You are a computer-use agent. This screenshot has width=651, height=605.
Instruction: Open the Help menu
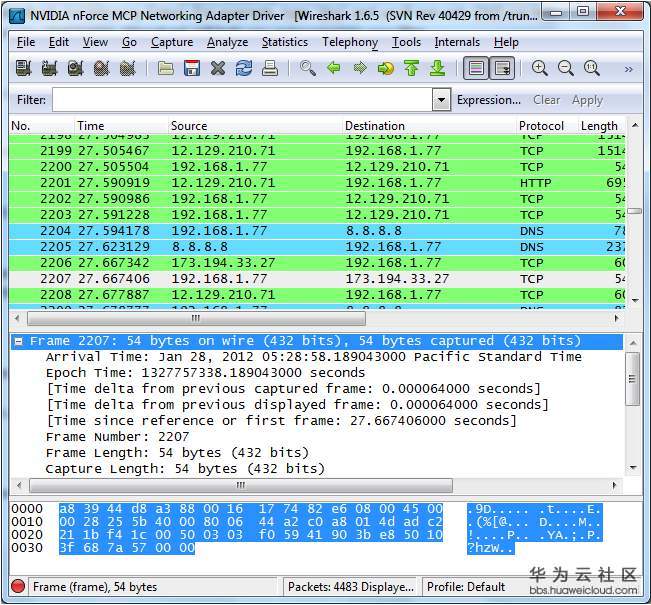point(506,42)
